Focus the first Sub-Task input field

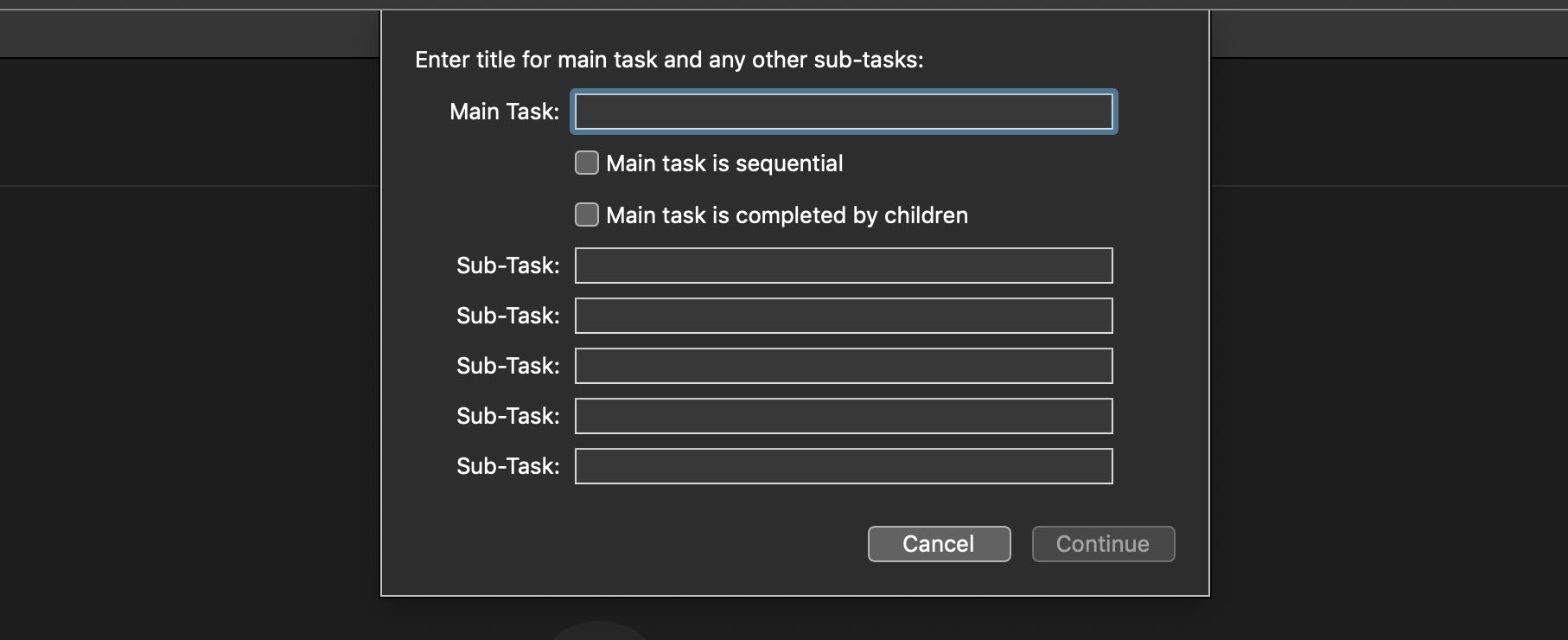click(x=844, y=266)
